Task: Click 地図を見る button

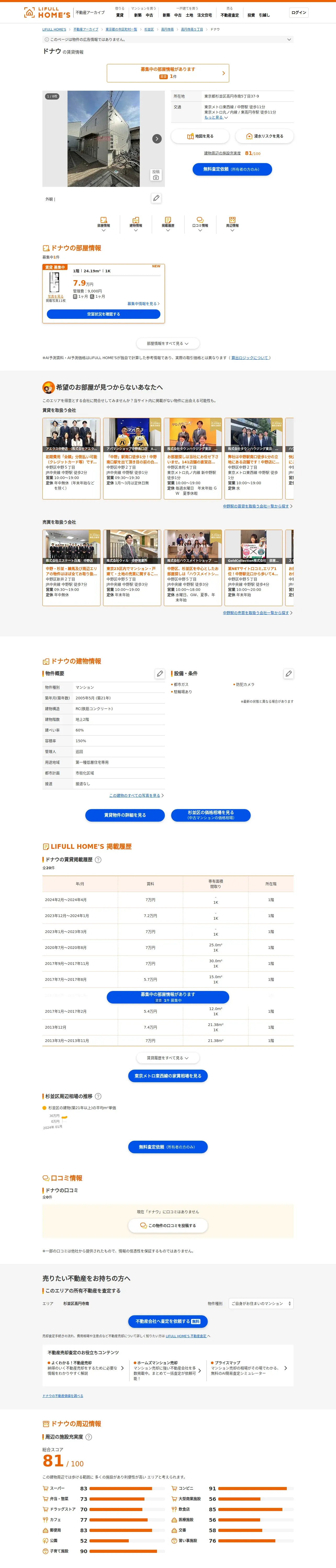Action: [200, 136]
